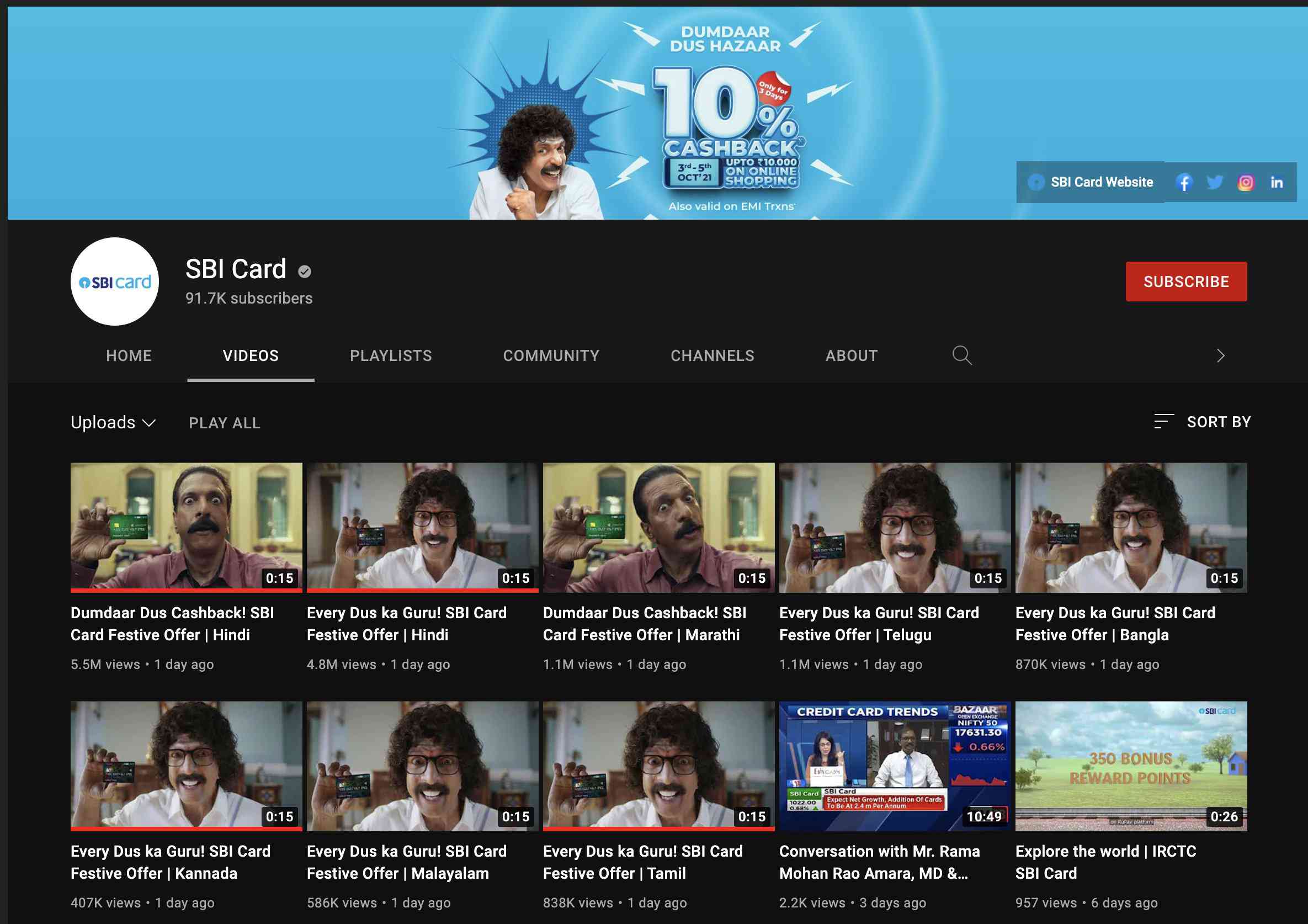Open Every Dus ka Guru Malayalam title
This screenshot has height=924, width=1308.
407,862
